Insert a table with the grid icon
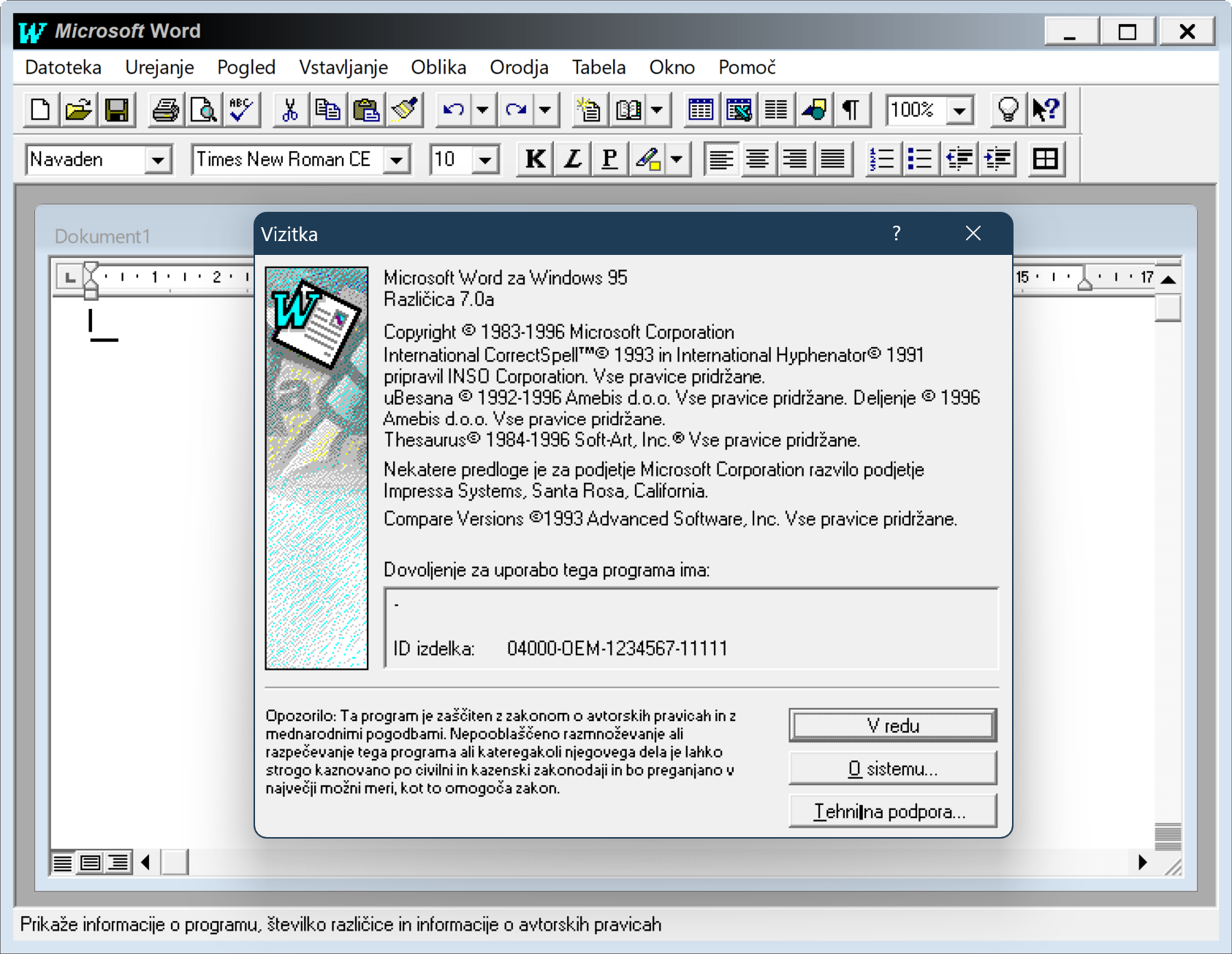 tap(701, 110)
